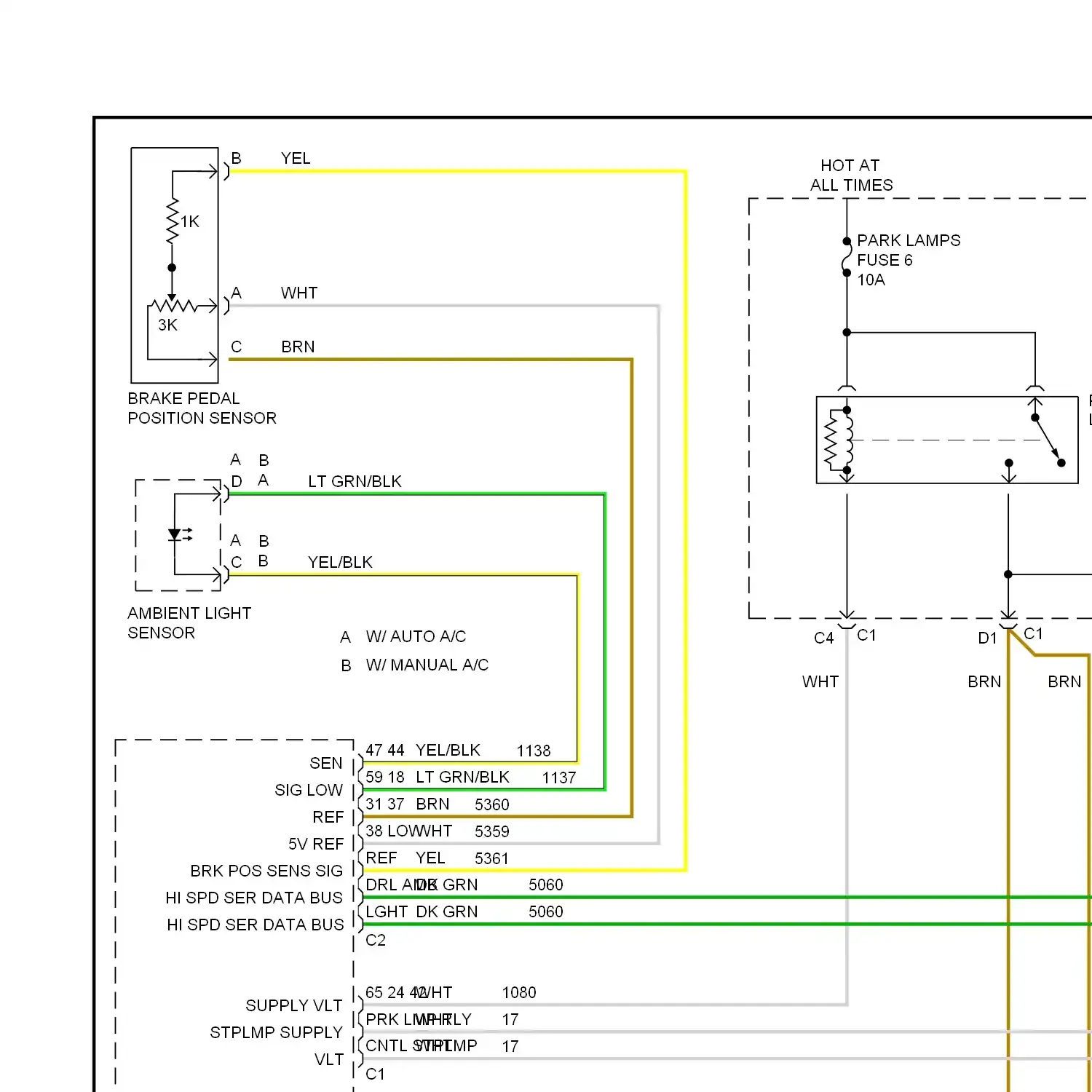Viewport: 1092px width, 1092px height.
Task: Select the 5060 number on the LGHT row
Action: (546, 911)
